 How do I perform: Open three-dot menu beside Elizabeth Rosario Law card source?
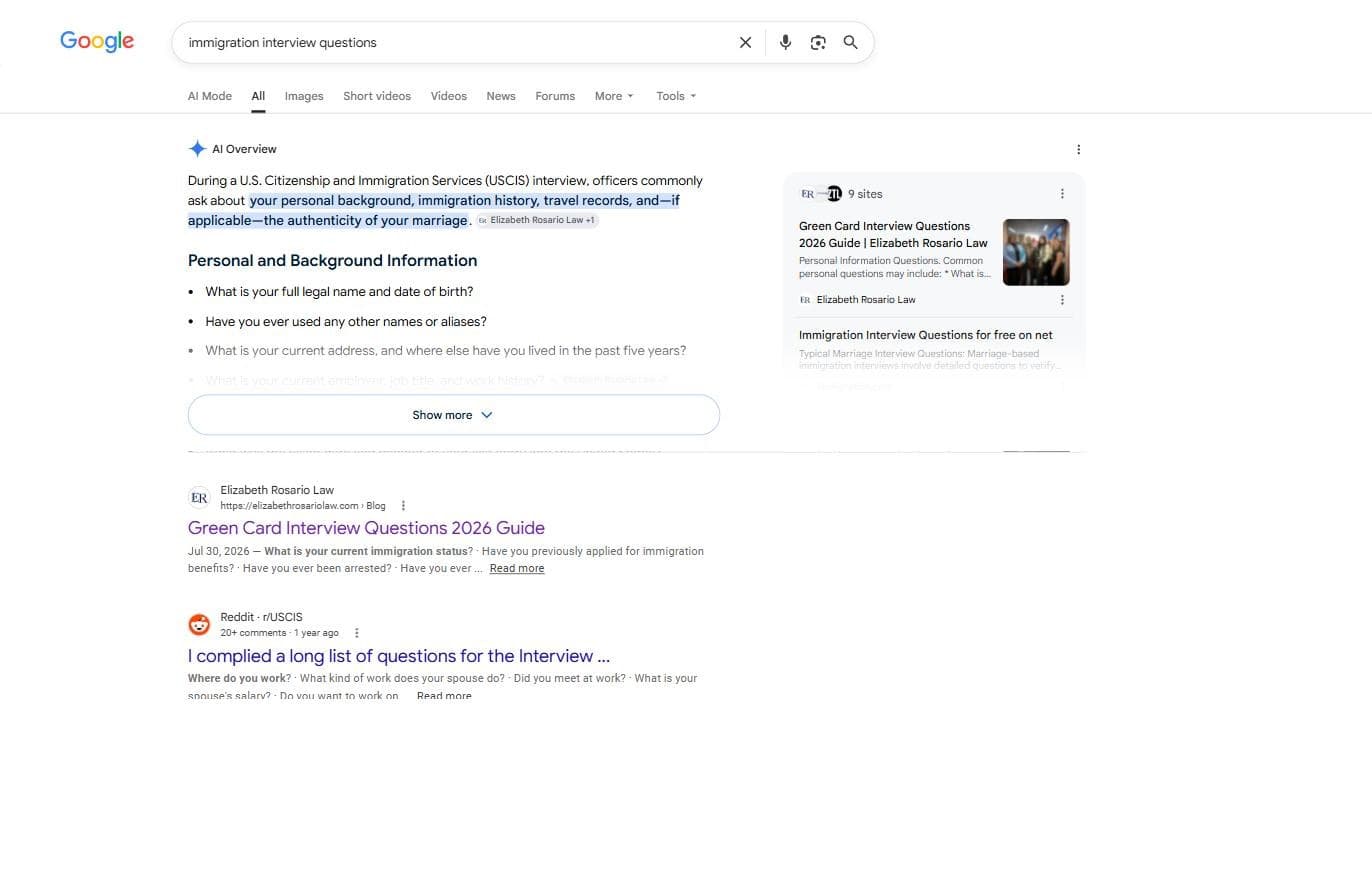[x=1062, y=300]
